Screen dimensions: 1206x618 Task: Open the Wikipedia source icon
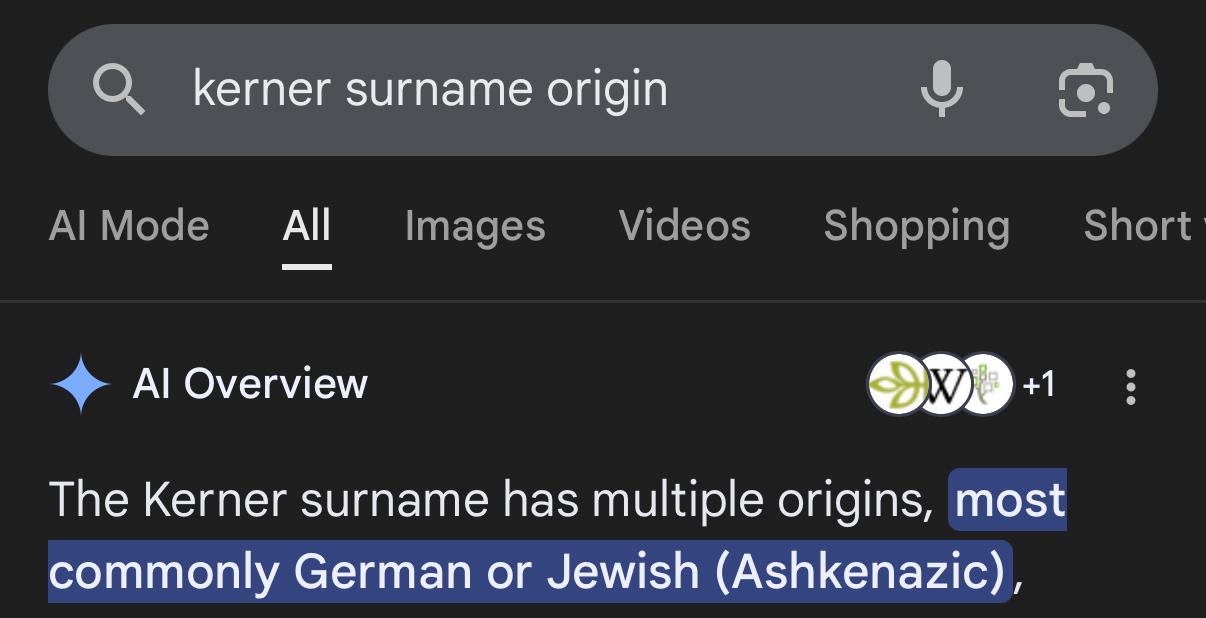(942, 385)
